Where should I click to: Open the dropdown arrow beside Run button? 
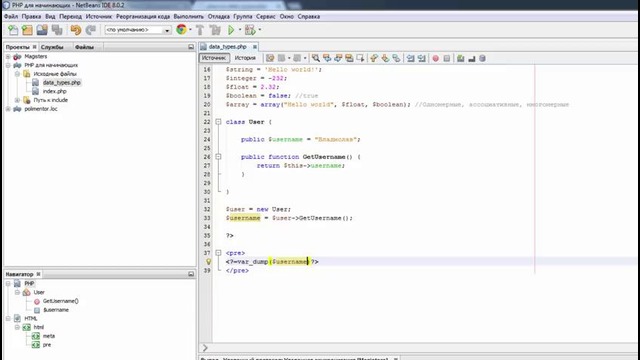240,30
